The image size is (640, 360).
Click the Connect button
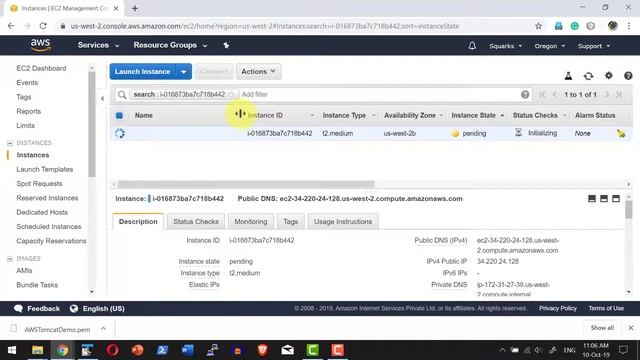coord(214,71)
